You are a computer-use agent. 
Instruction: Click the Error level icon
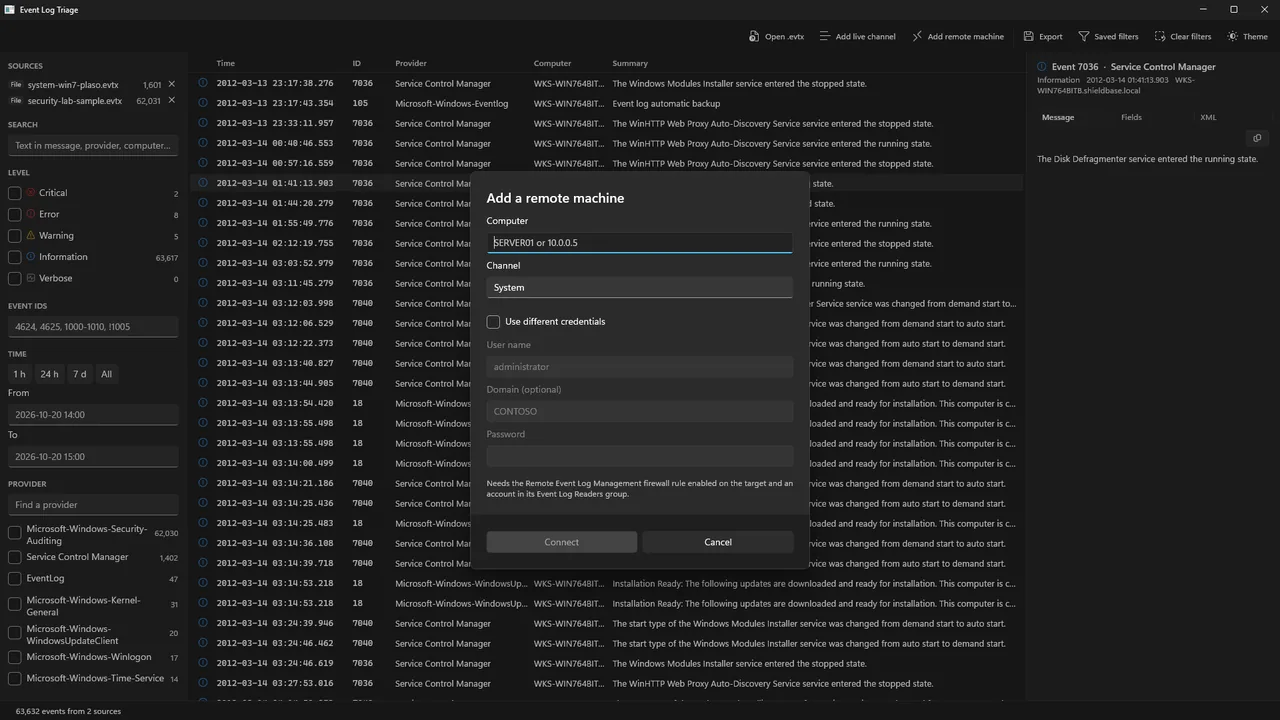tap(31, 214)
